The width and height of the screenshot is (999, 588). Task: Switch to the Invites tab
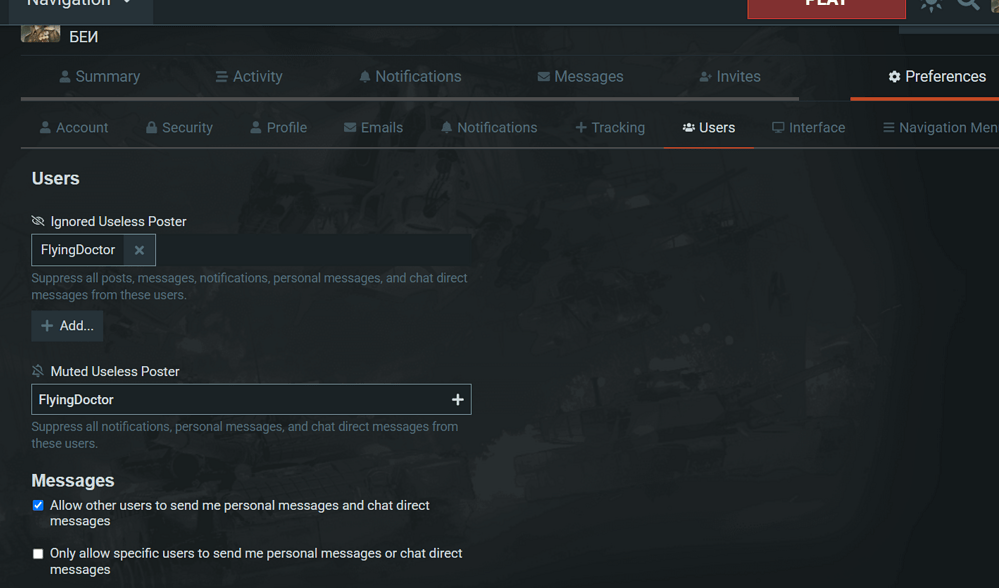click(737, 76)
